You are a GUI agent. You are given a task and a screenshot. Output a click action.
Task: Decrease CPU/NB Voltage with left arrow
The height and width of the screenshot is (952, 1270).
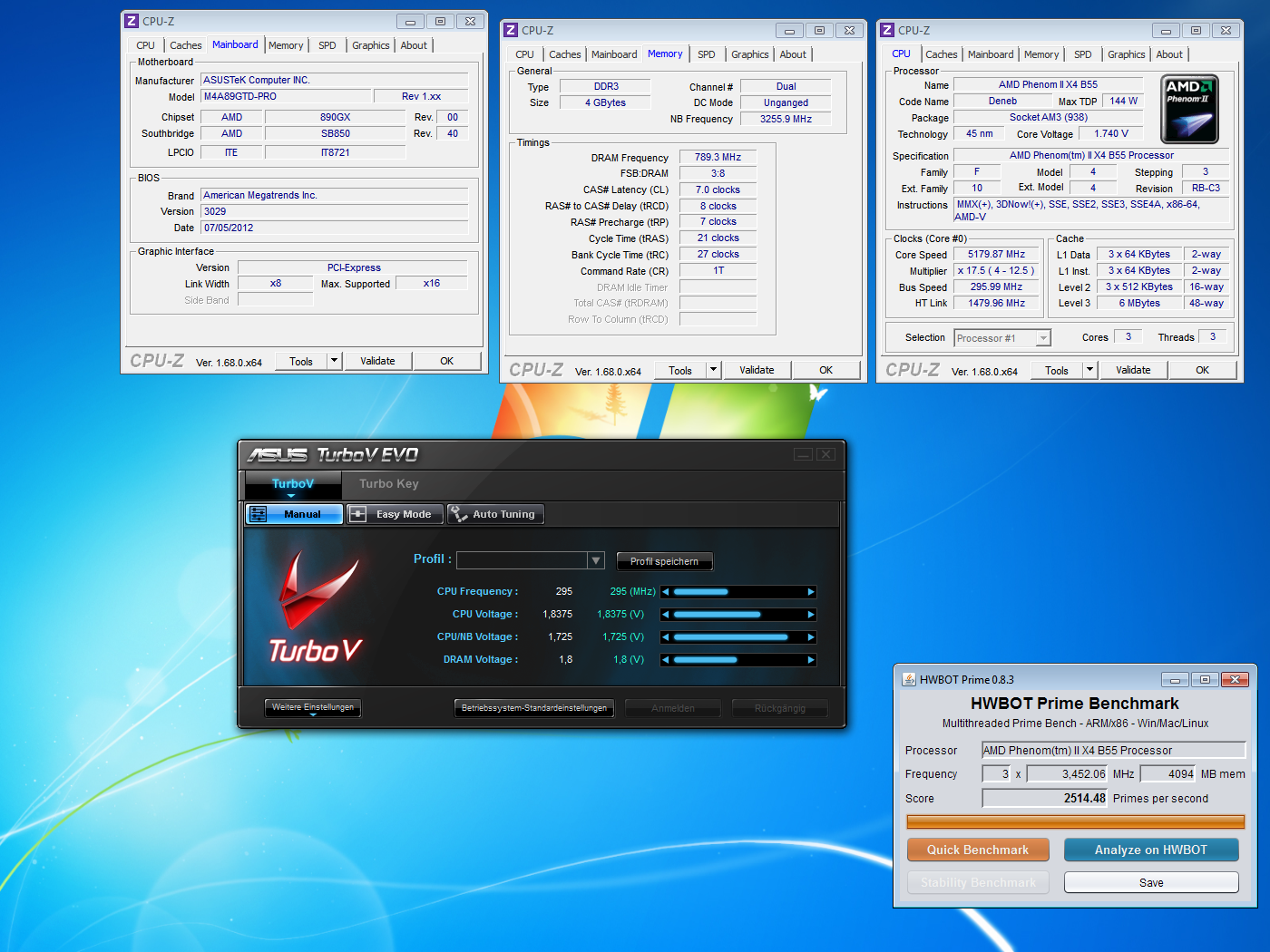666,637
